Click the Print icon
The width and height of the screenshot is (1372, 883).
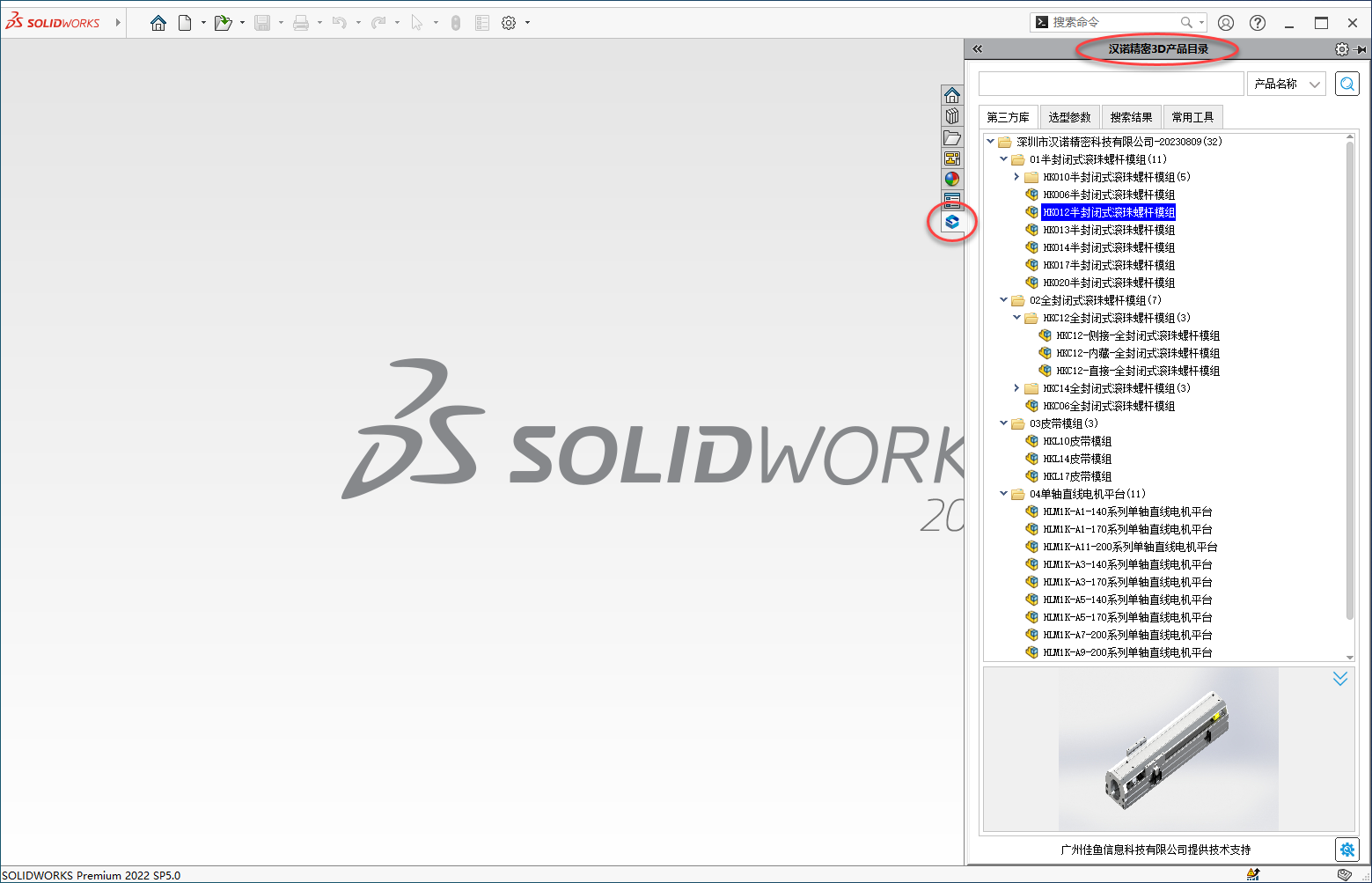tap(301, 23)
